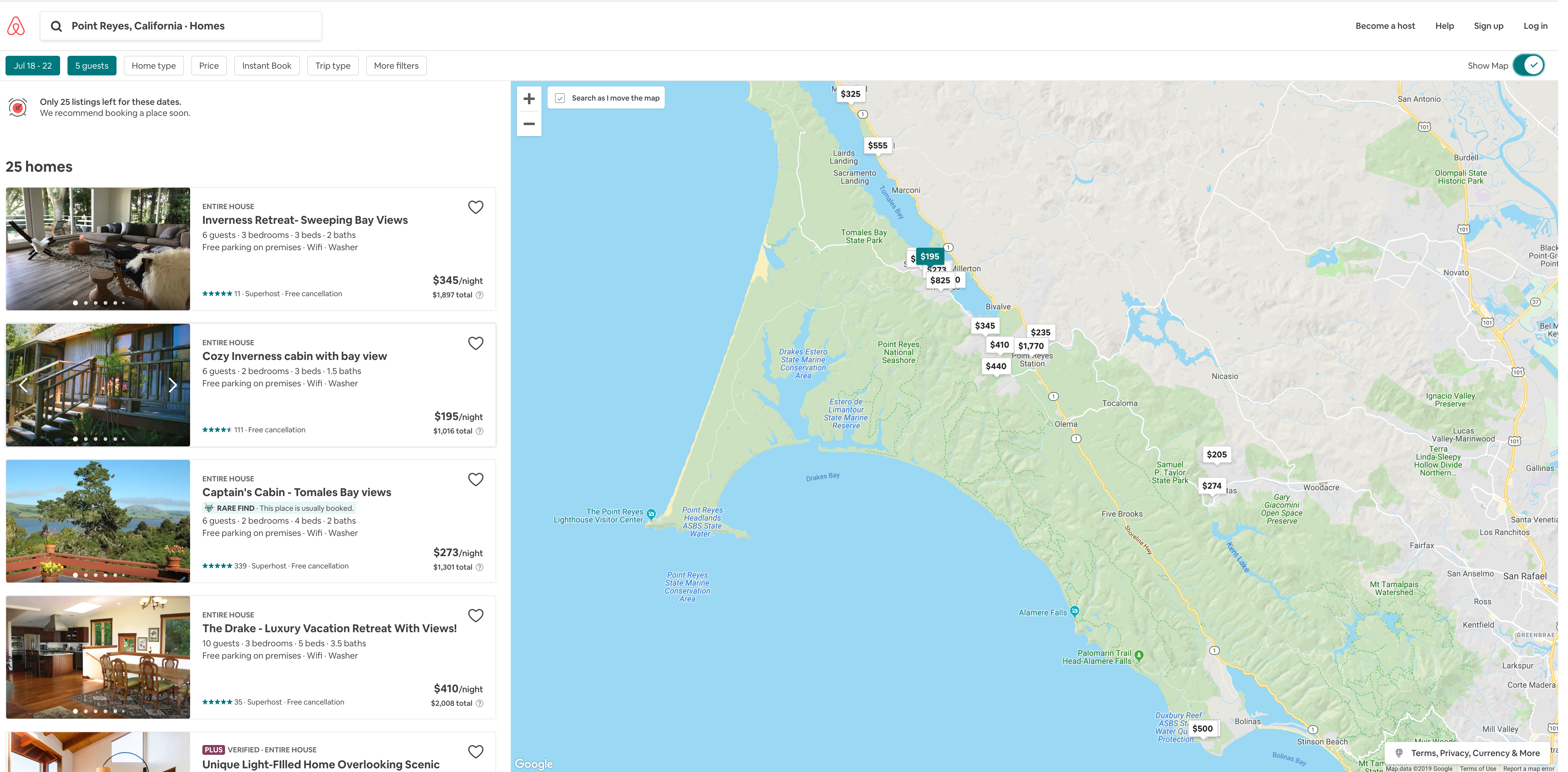Select the $195 map price marker
Viewport: 1568px width, 772px height.
pyautogui.click(x=929, y=257)
